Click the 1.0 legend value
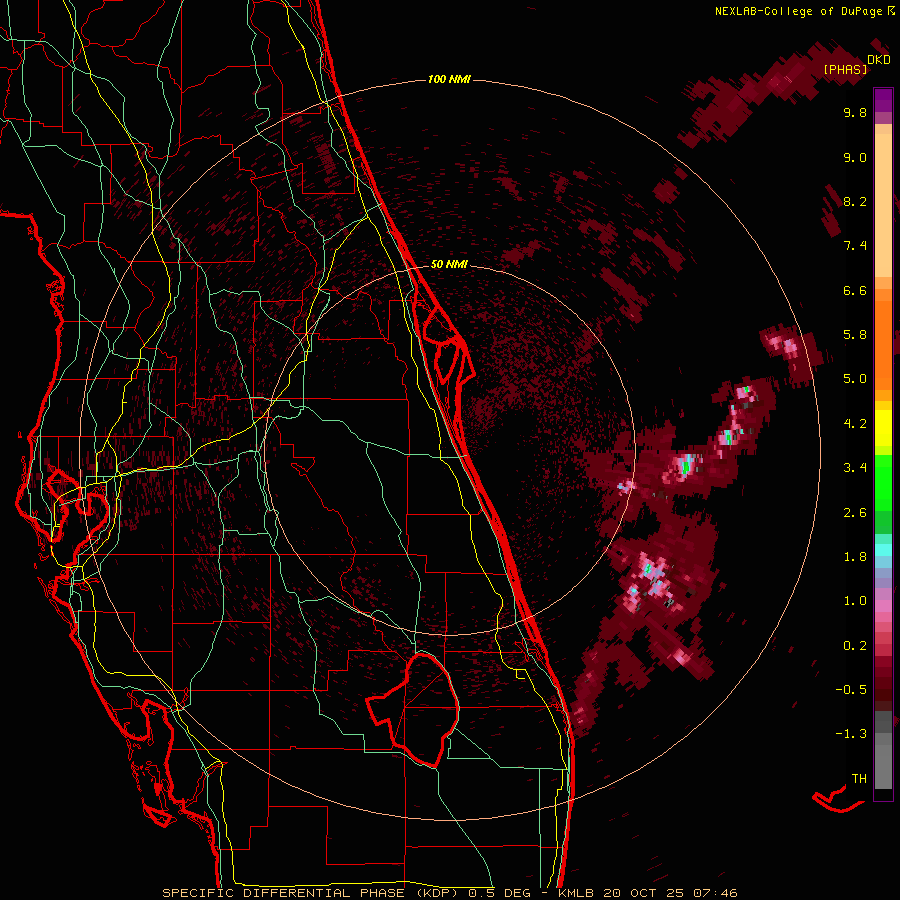Image resolution: width=900 pixels, height=900 pixels. click(855, 601)
